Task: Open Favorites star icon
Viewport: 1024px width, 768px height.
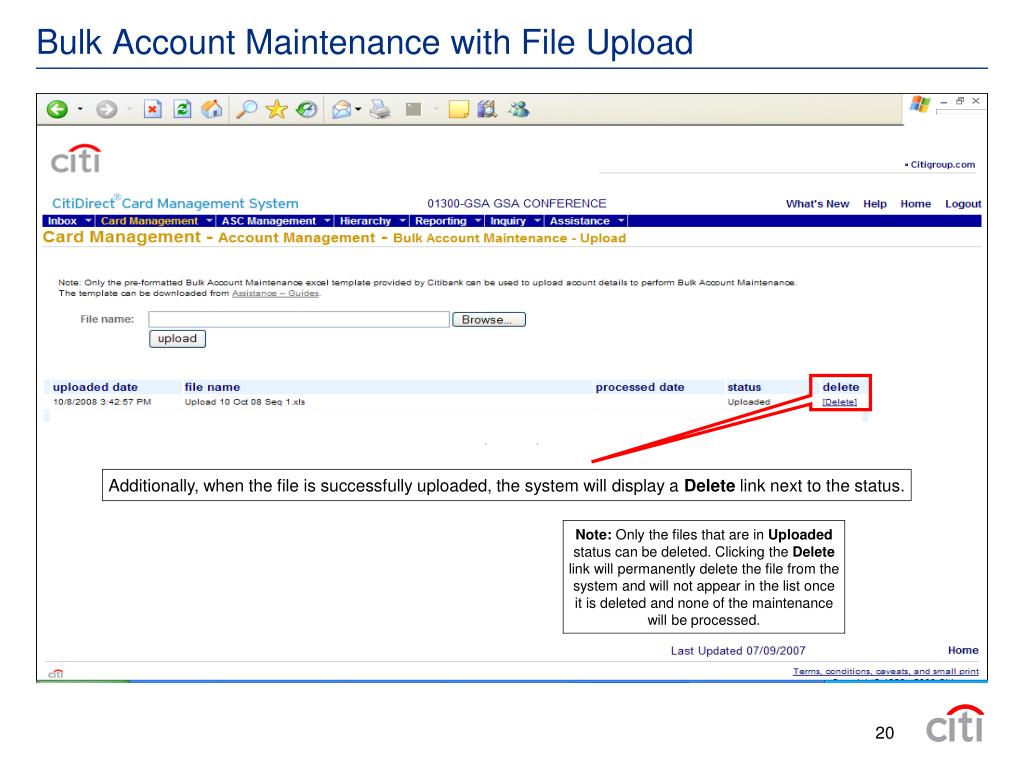Action: coord(277,109)
